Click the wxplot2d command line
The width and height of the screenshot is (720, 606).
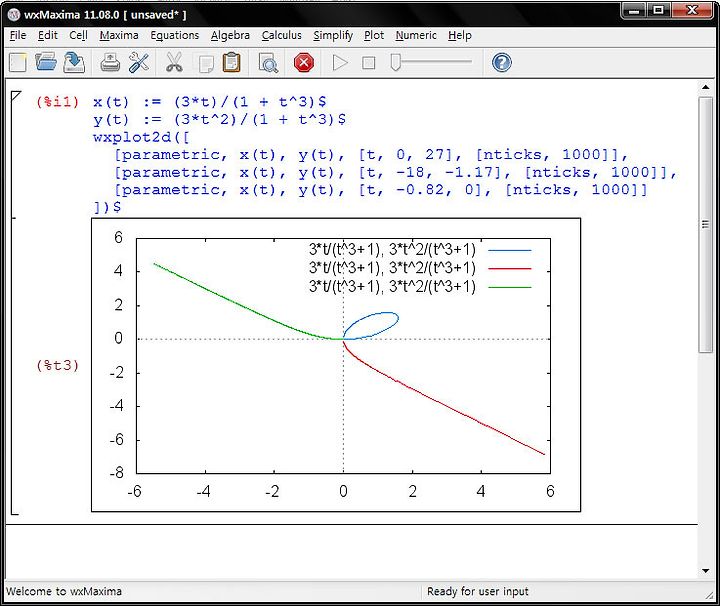tap(141, 137)
